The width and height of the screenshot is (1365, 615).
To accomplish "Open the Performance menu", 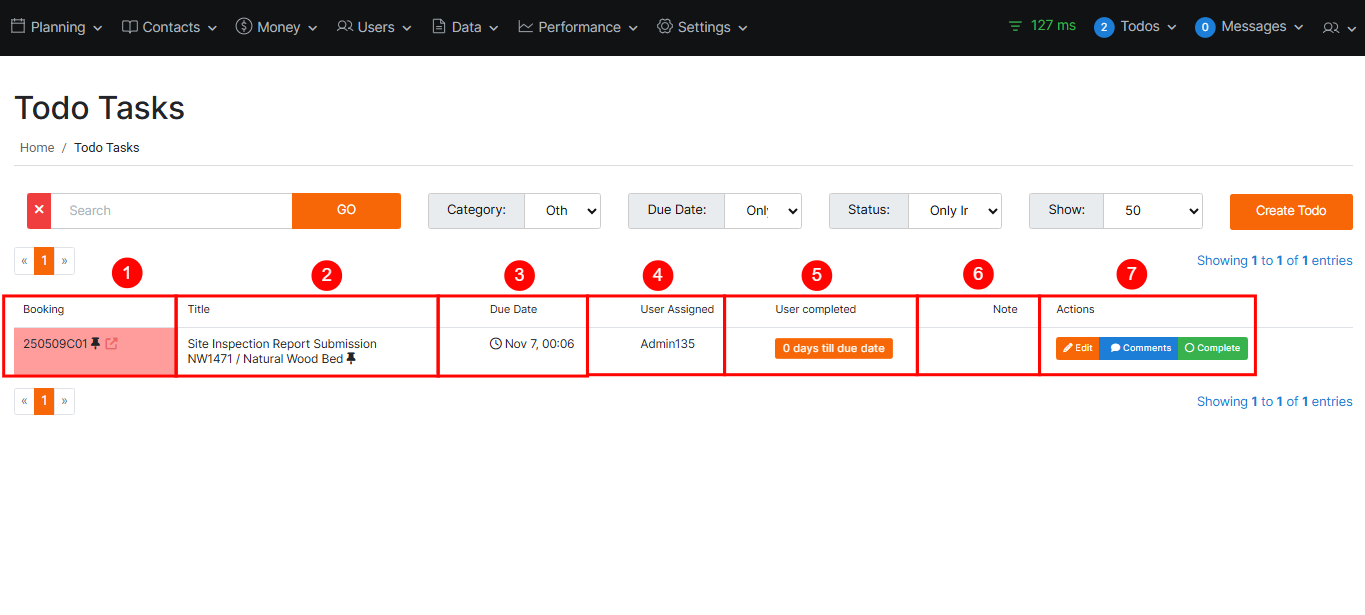I will [578, 27].
